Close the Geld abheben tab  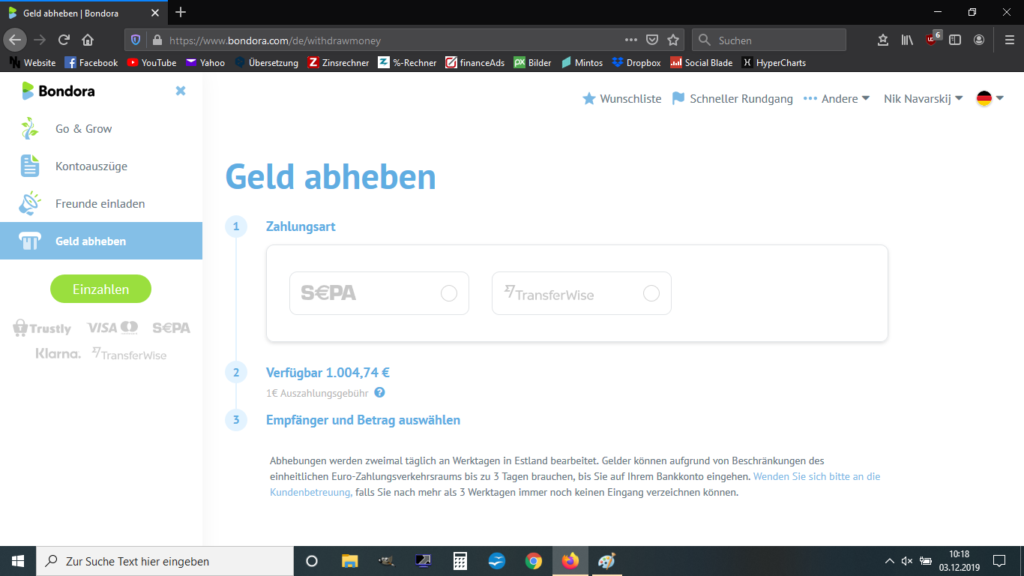pos(155,12)
